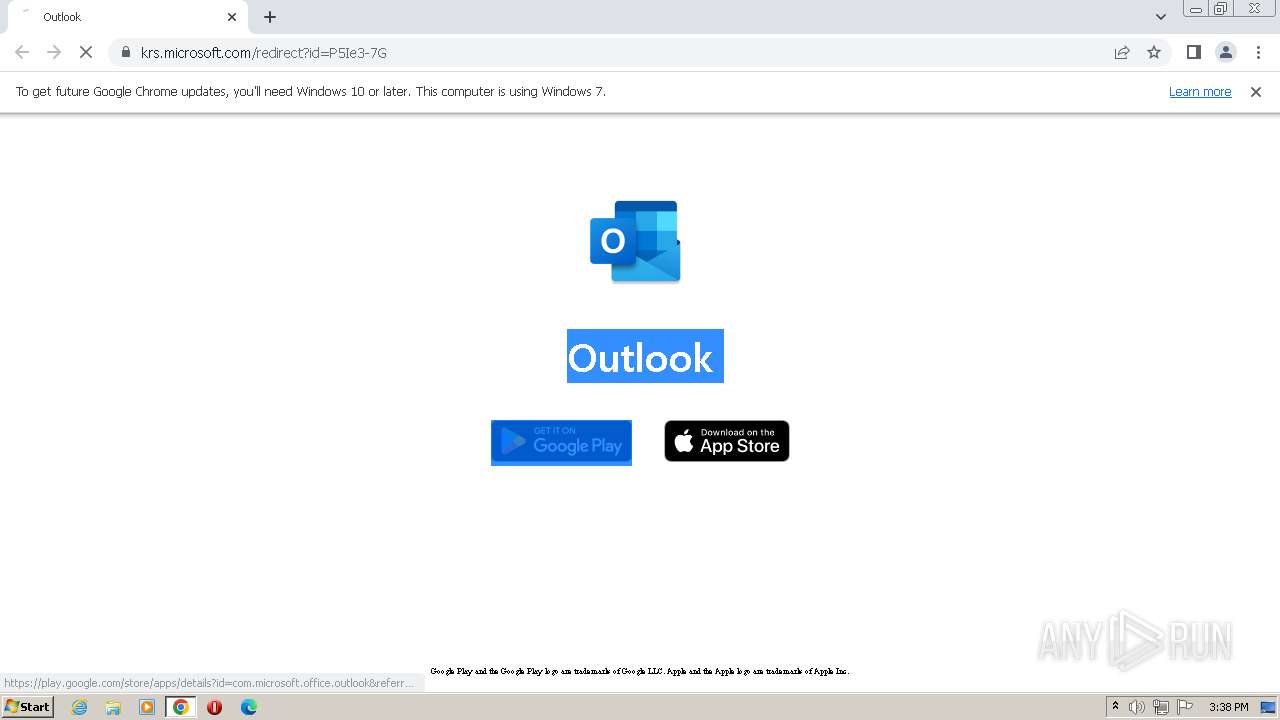
Task: Open the Download on the App Store badge
Action: [727, 441]
